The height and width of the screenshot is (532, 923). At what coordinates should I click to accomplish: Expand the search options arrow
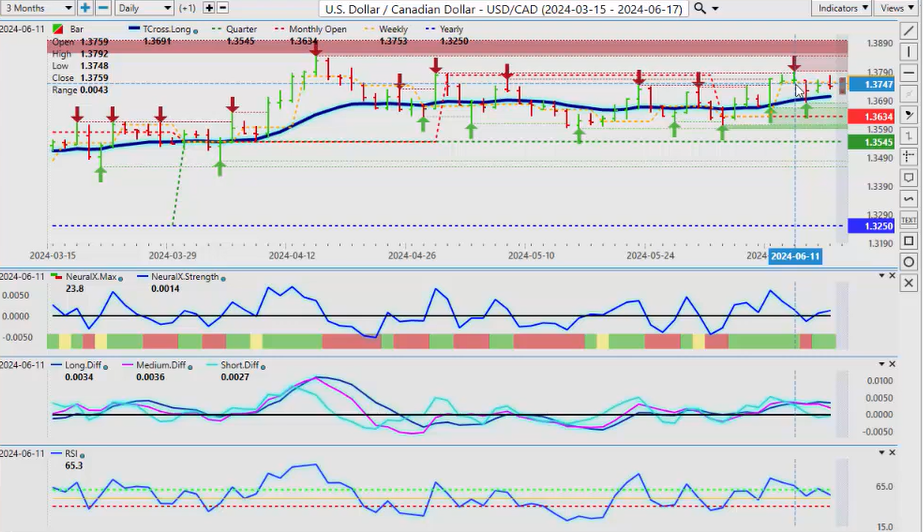tap(717, 8)
